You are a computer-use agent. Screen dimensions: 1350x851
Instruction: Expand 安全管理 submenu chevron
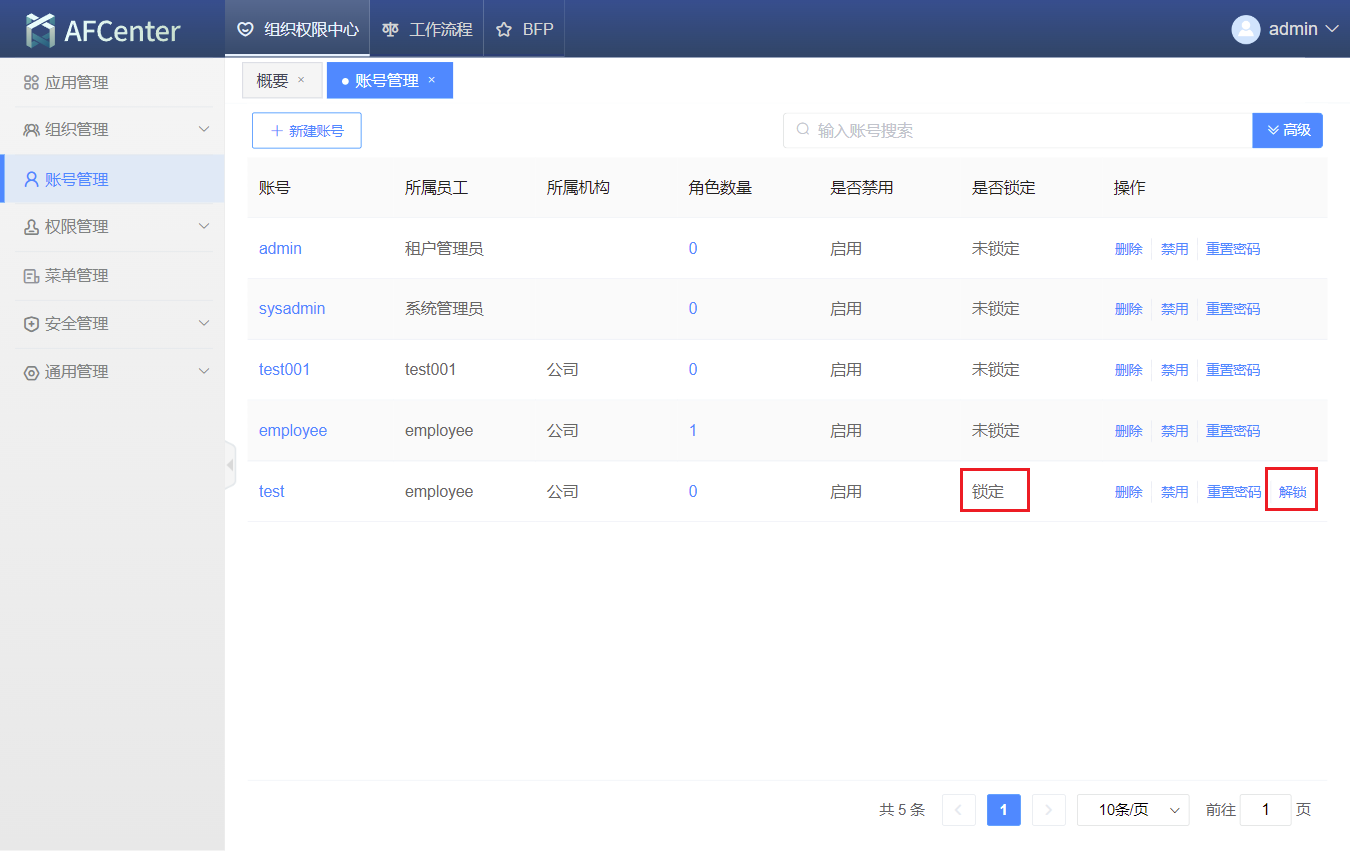coord(204,324)
